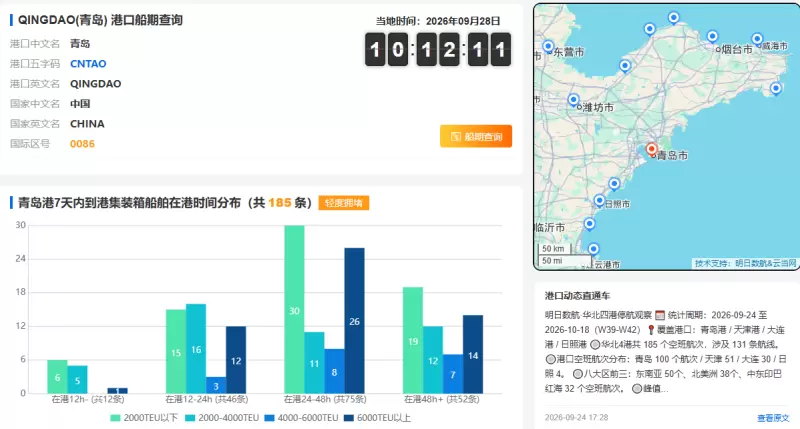Click the pin icon before 覆盖港口
The height and width of the screenshot is (429, 800).
coord(651,330)
